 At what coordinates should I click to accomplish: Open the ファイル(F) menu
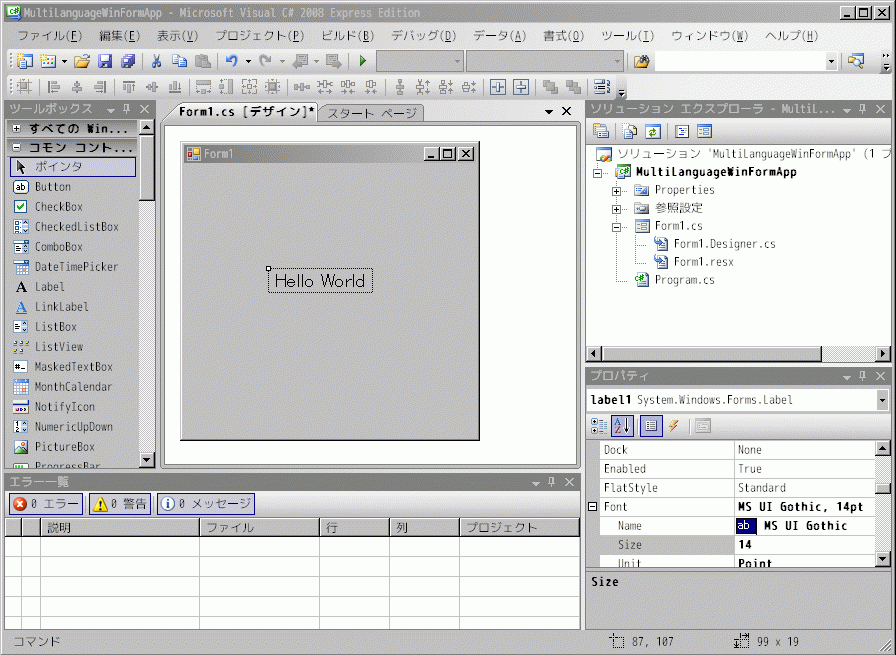(x=50, y=35)
